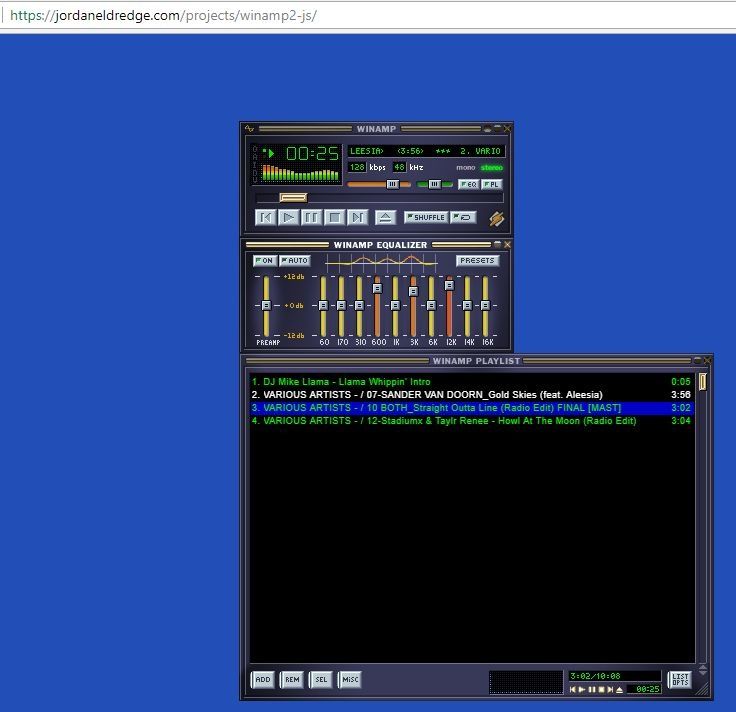Click the playlist mini Pause button
This screenshot has height=712, width=736.
point(592,689)
